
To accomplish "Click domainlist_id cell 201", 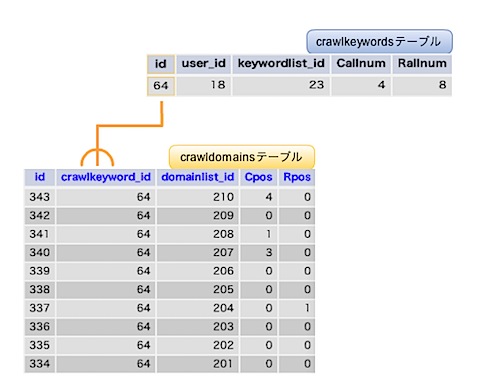I will click(198, 364).
